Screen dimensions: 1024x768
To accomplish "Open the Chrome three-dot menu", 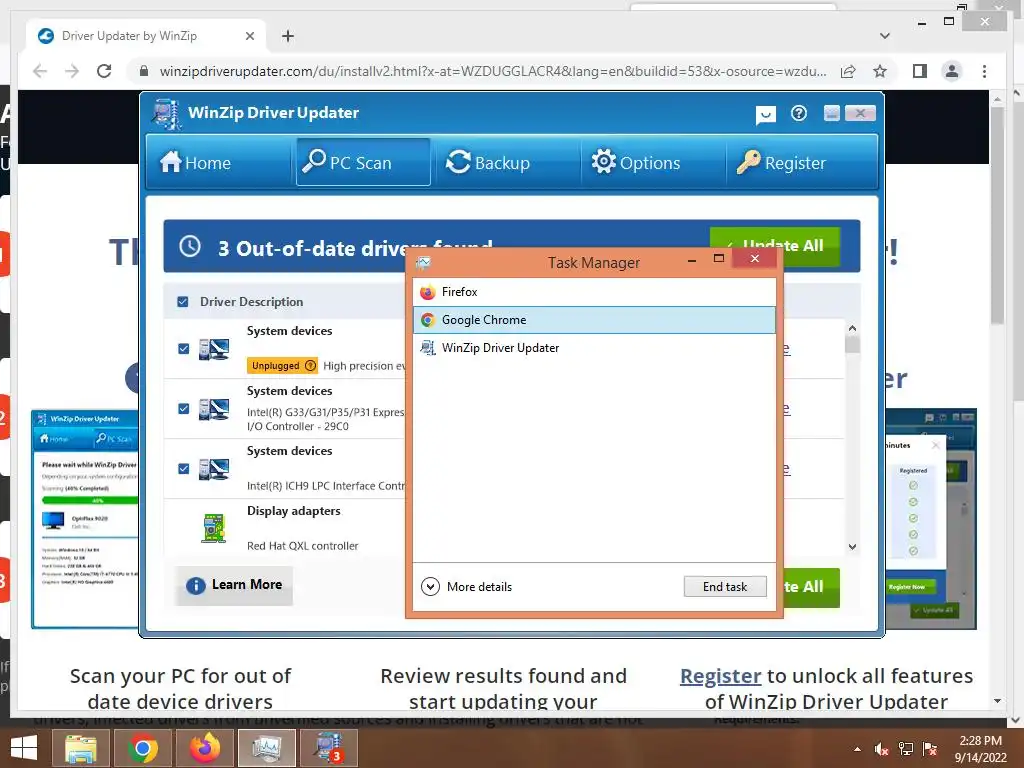I will point(984,71).
